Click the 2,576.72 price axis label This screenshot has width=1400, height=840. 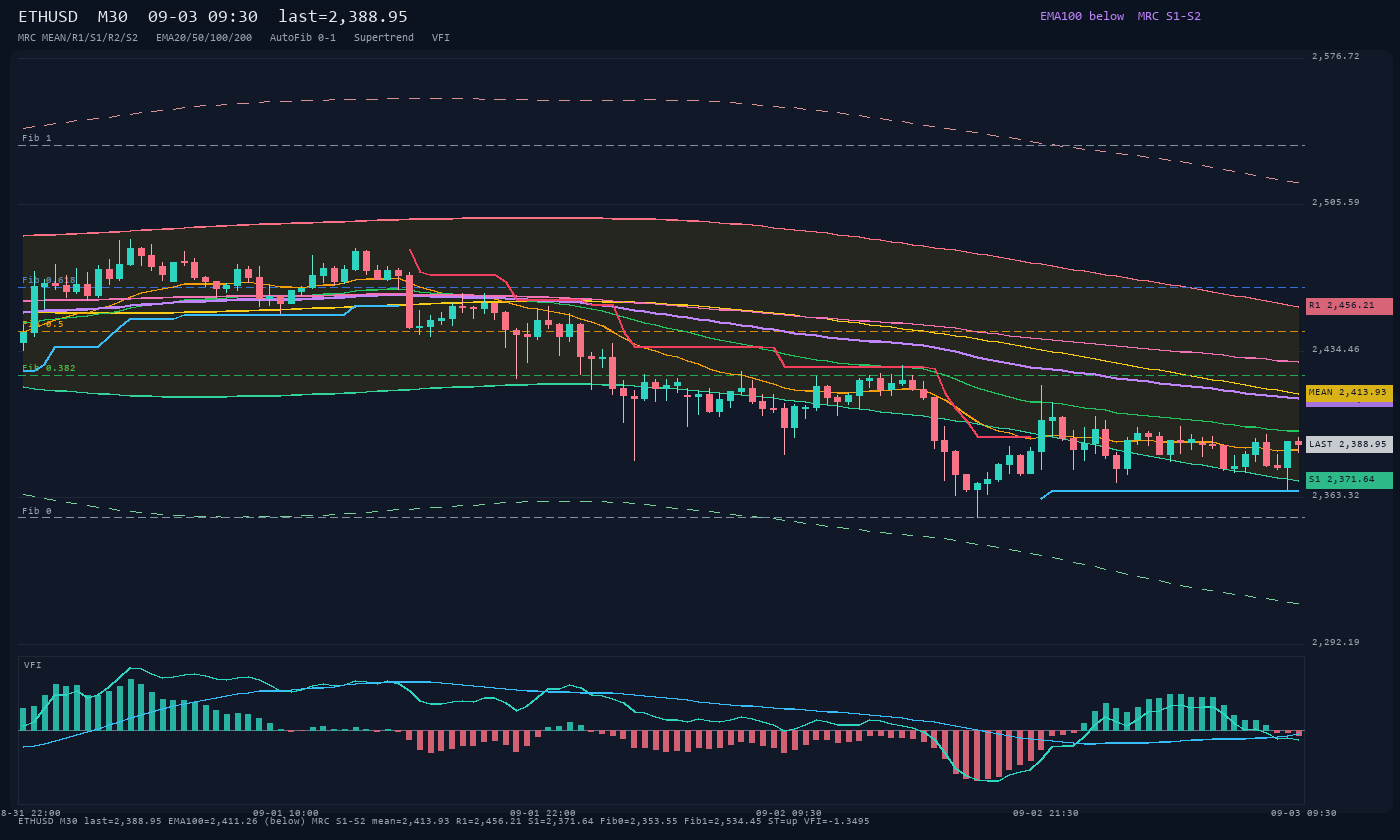click(x=1336, y=57)
